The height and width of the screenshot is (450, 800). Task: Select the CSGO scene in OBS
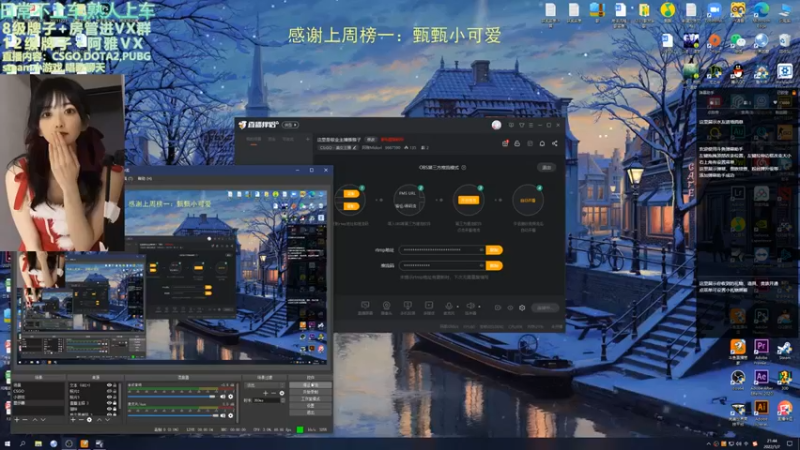click(x=39, y=391)
